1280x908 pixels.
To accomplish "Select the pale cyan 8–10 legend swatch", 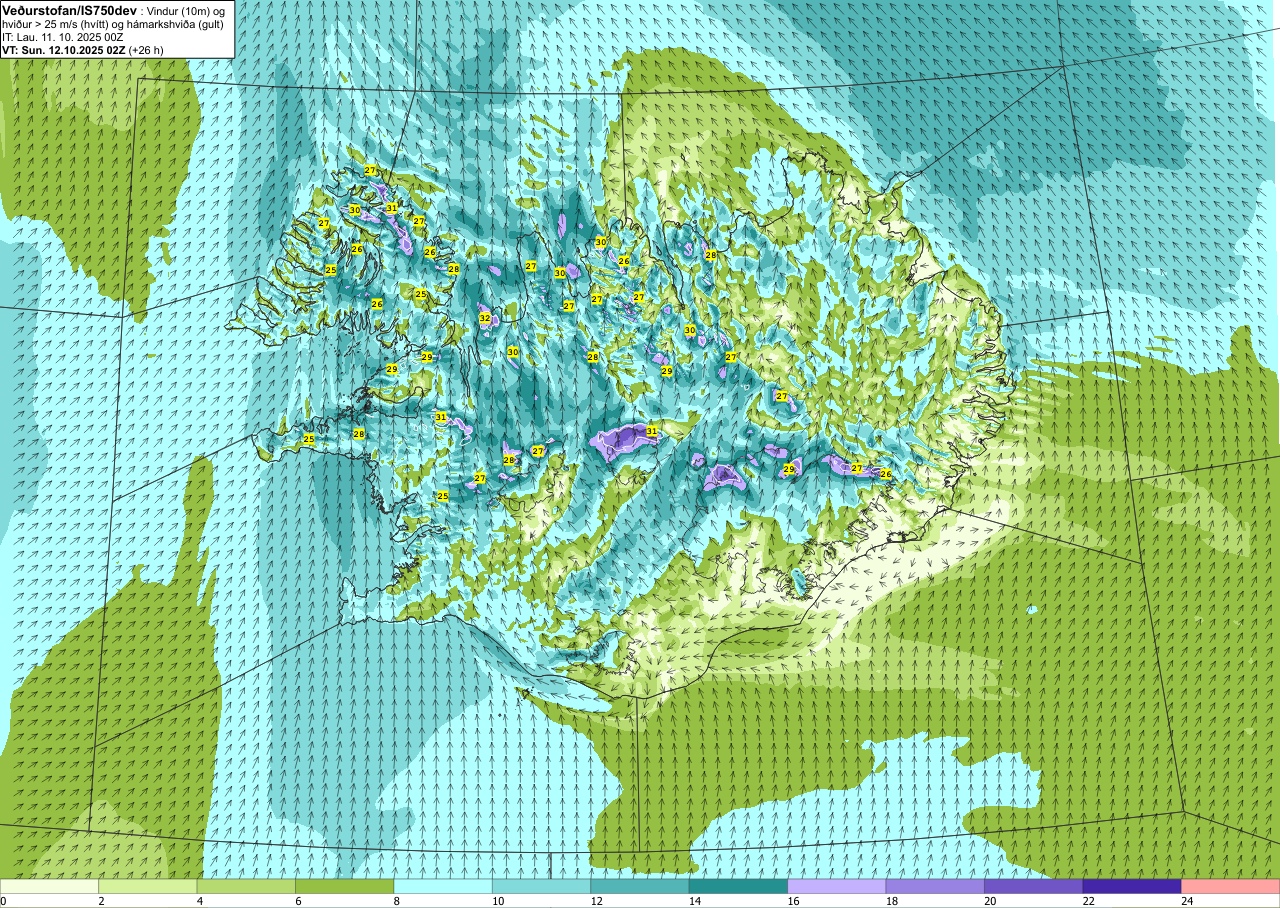I will [x=443, y=887].
